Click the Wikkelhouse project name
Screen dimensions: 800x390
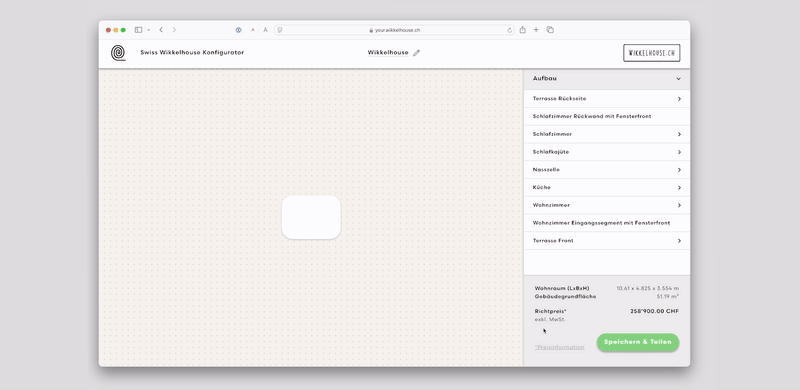[388, 53]
